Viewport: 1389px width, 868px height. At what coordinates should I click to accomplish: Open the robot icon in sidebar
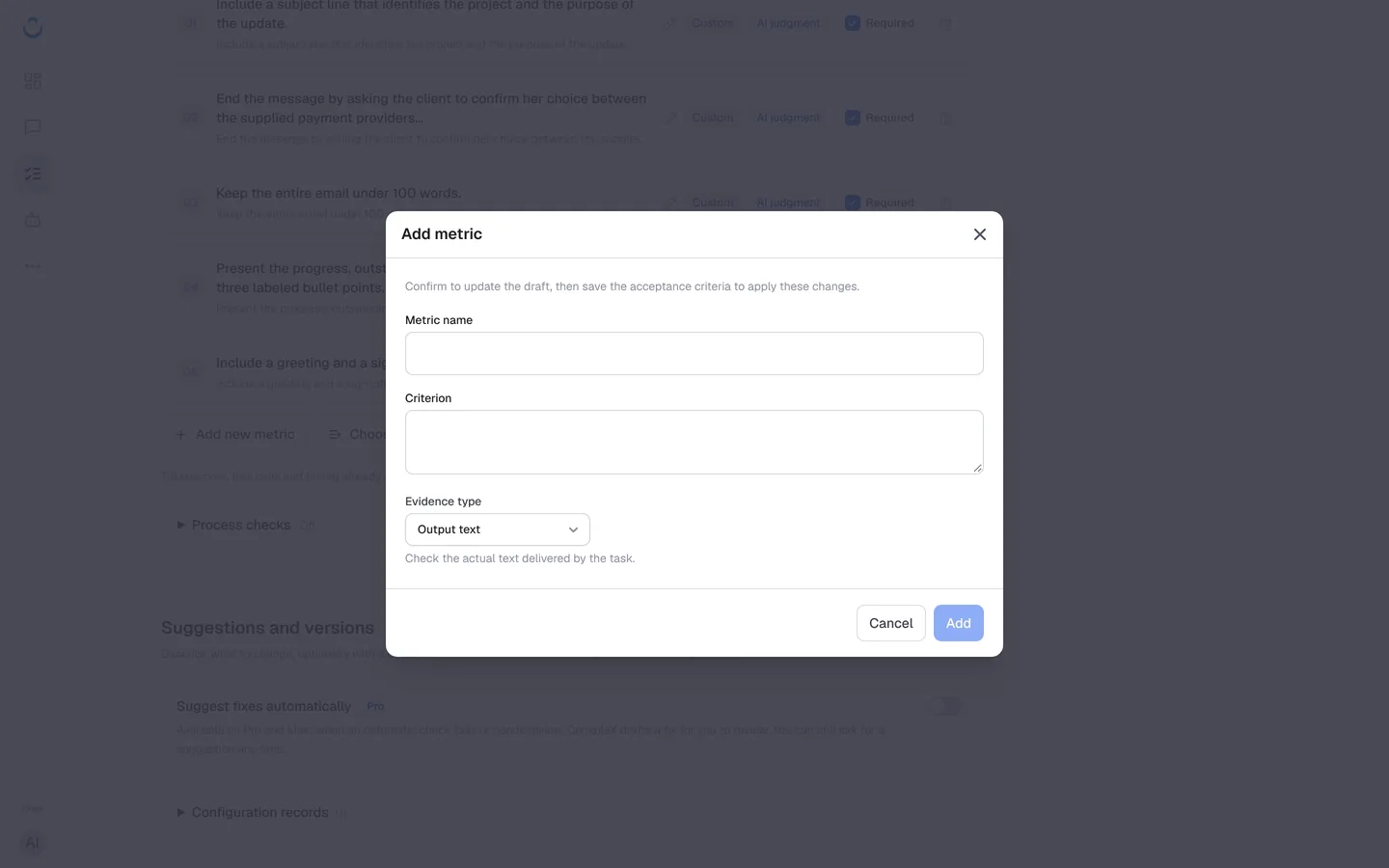33,220
